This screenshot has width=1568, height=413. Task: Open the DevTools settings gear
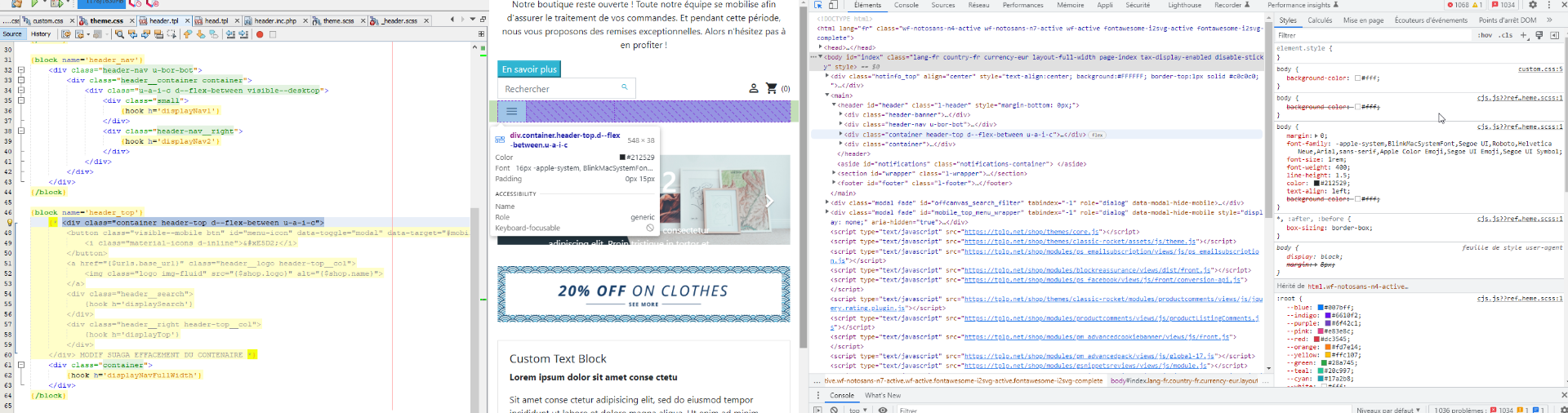point(1533,5)
